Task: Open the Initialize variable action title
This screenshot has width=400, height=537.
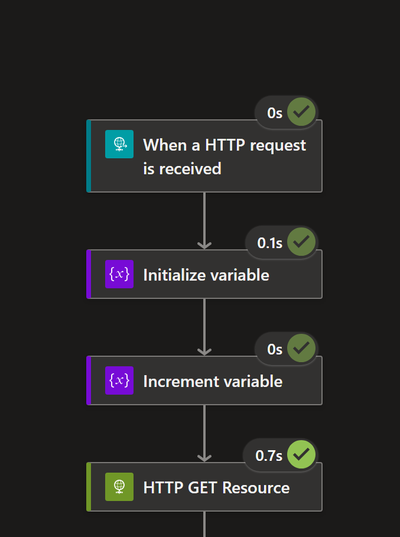Action: click(206, 275)
